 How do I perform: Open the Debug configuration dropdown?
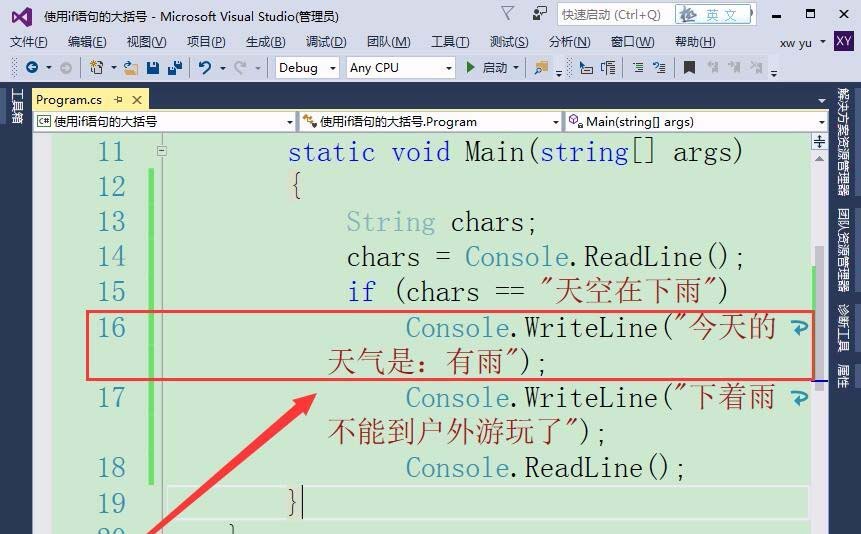[x=307, y=68]
